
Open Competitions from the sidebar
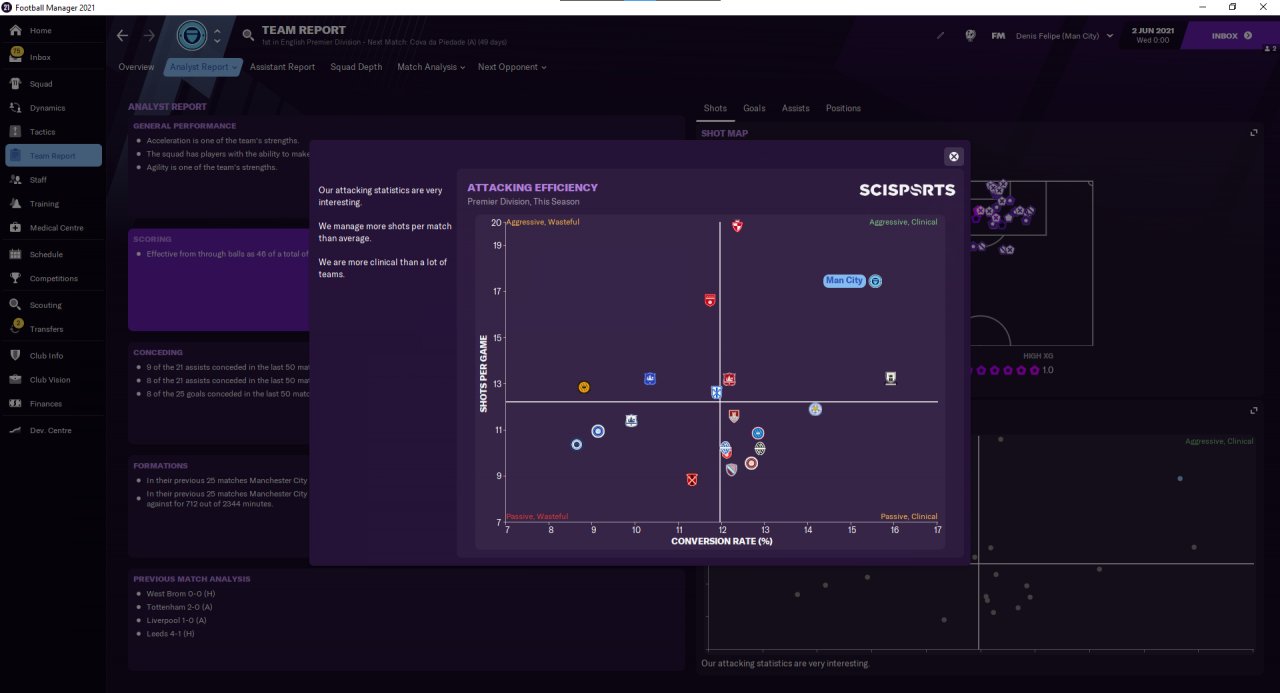tap(53, 279)
